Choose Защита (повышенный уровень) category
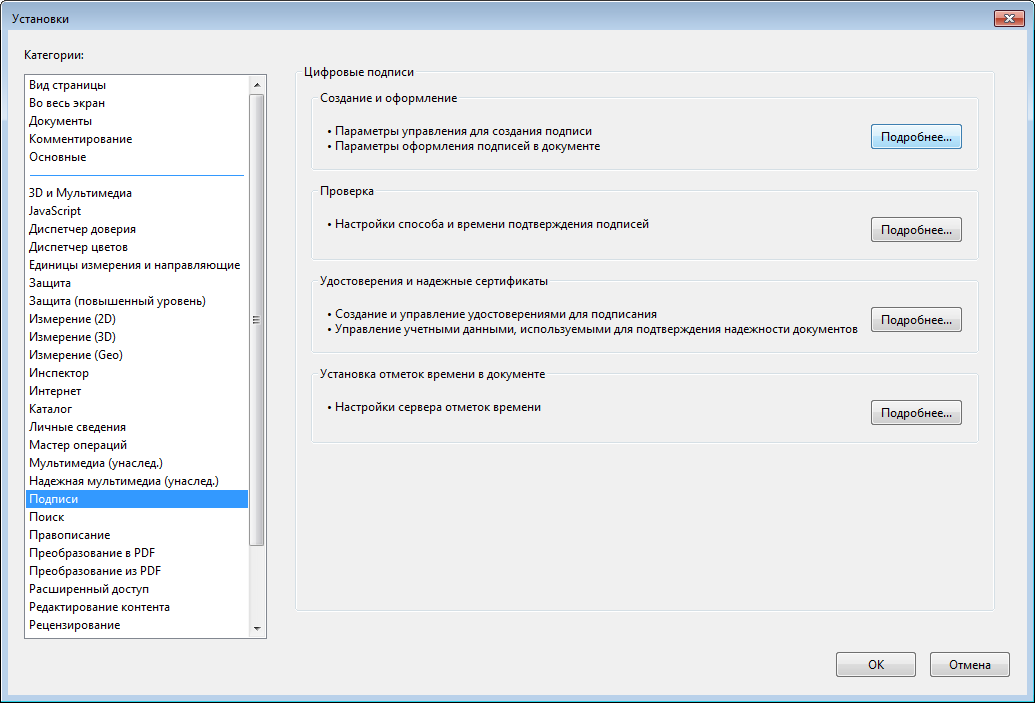The image size is (1035, 703). [118, 301]
